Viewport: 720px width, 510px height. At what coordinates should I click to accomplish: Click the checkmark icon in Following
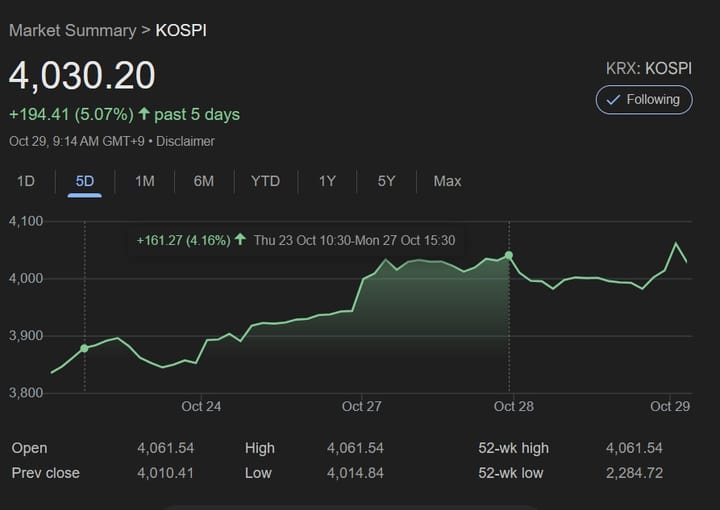[x=613, y=100]
